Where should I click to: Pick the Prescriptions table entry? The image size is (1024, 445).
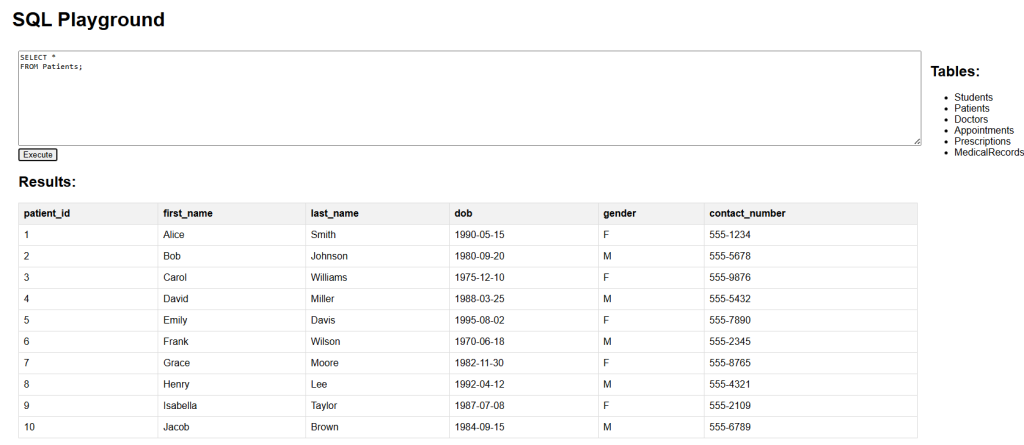982,141
